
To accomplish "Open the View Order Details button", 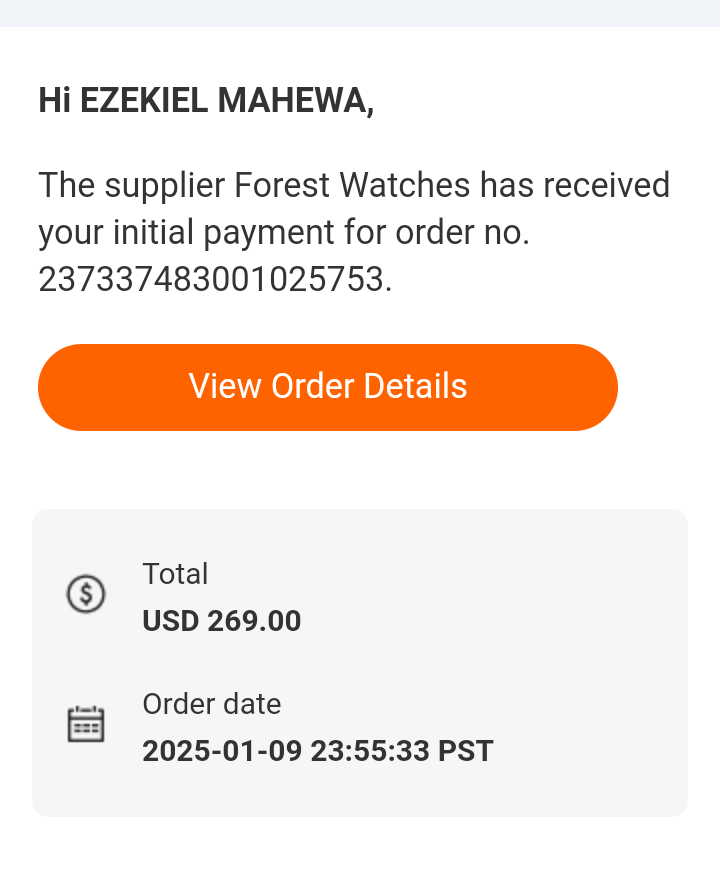I will (x=328, y=387).
